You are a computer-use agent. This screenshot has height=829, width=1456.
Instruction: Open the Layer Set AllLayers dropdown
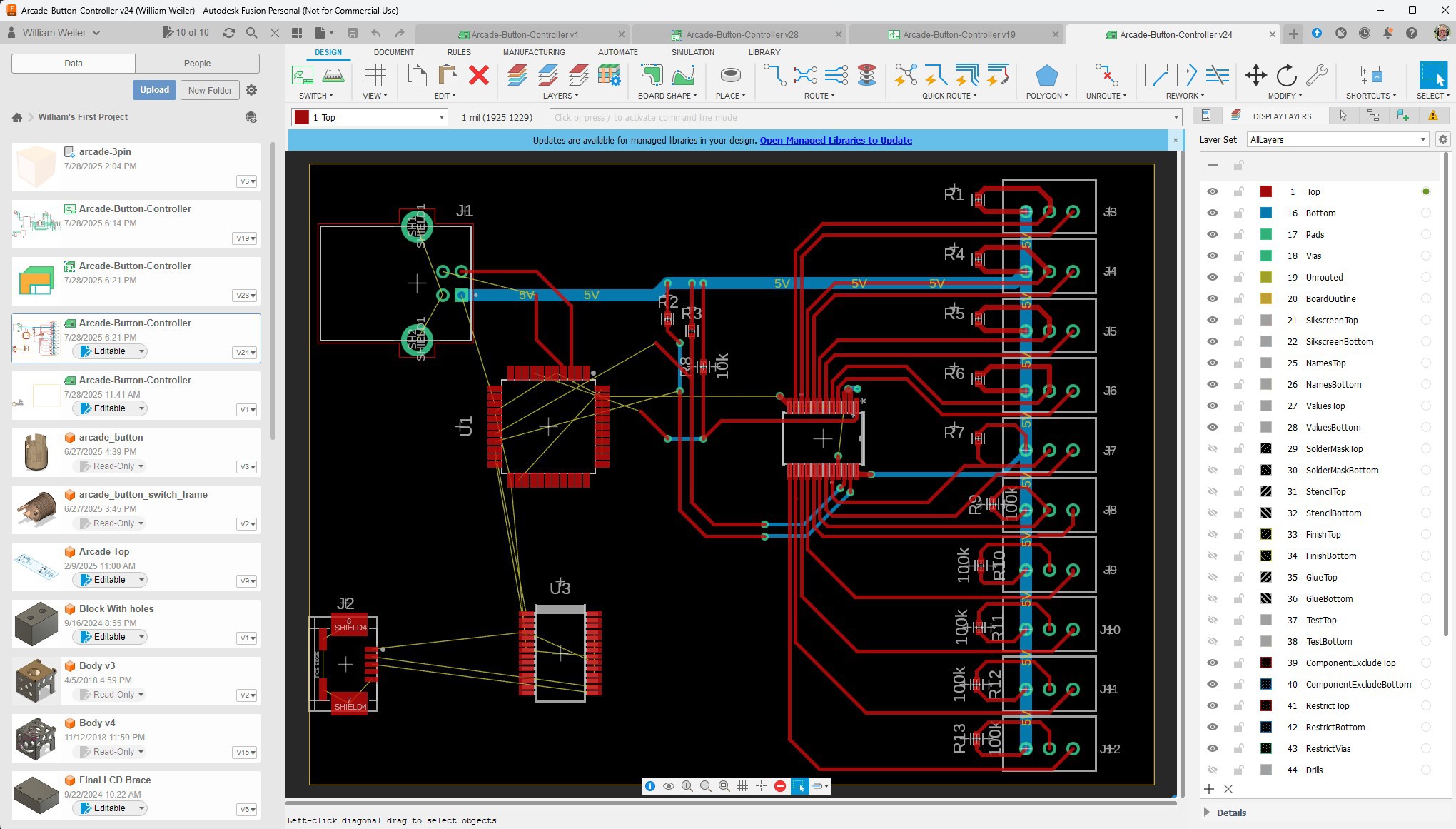(x=1337, y=139)
